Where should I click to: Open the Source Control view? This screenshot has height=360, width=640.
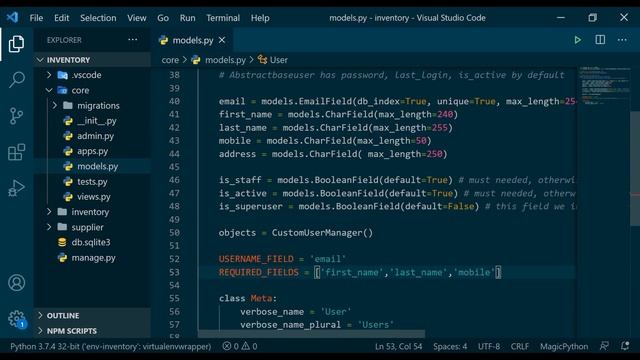click(x=16, y=116)
